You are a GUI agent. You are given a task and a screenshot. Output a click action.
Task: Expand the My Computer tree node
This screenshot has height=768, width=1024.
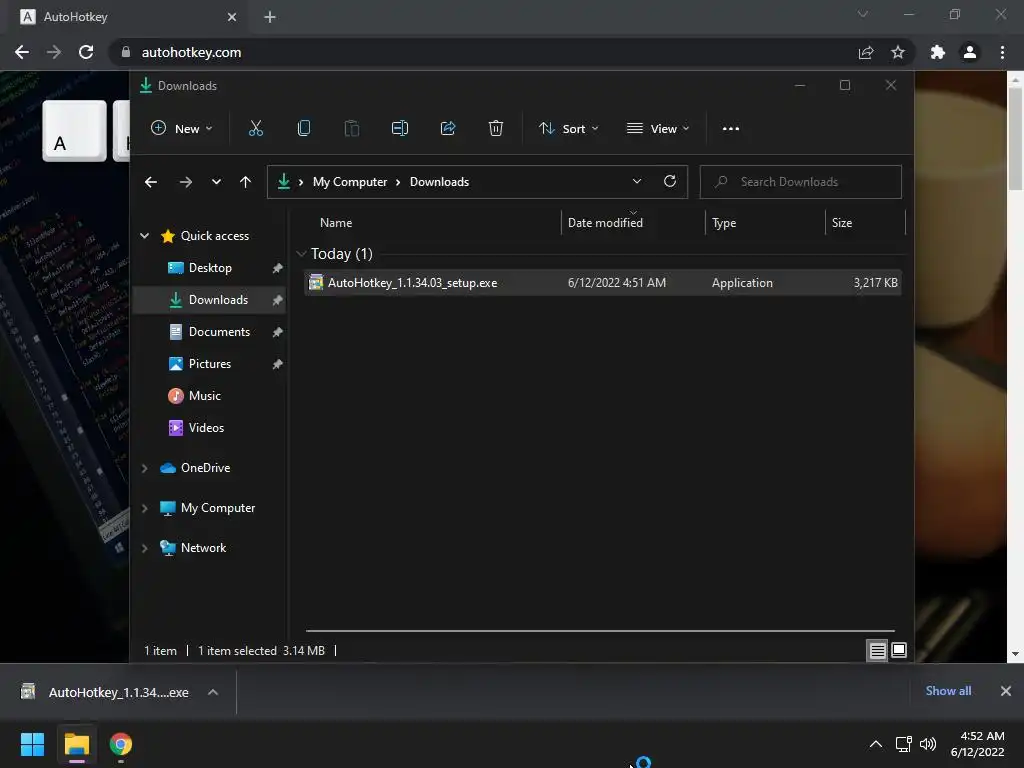coord(144,508)
